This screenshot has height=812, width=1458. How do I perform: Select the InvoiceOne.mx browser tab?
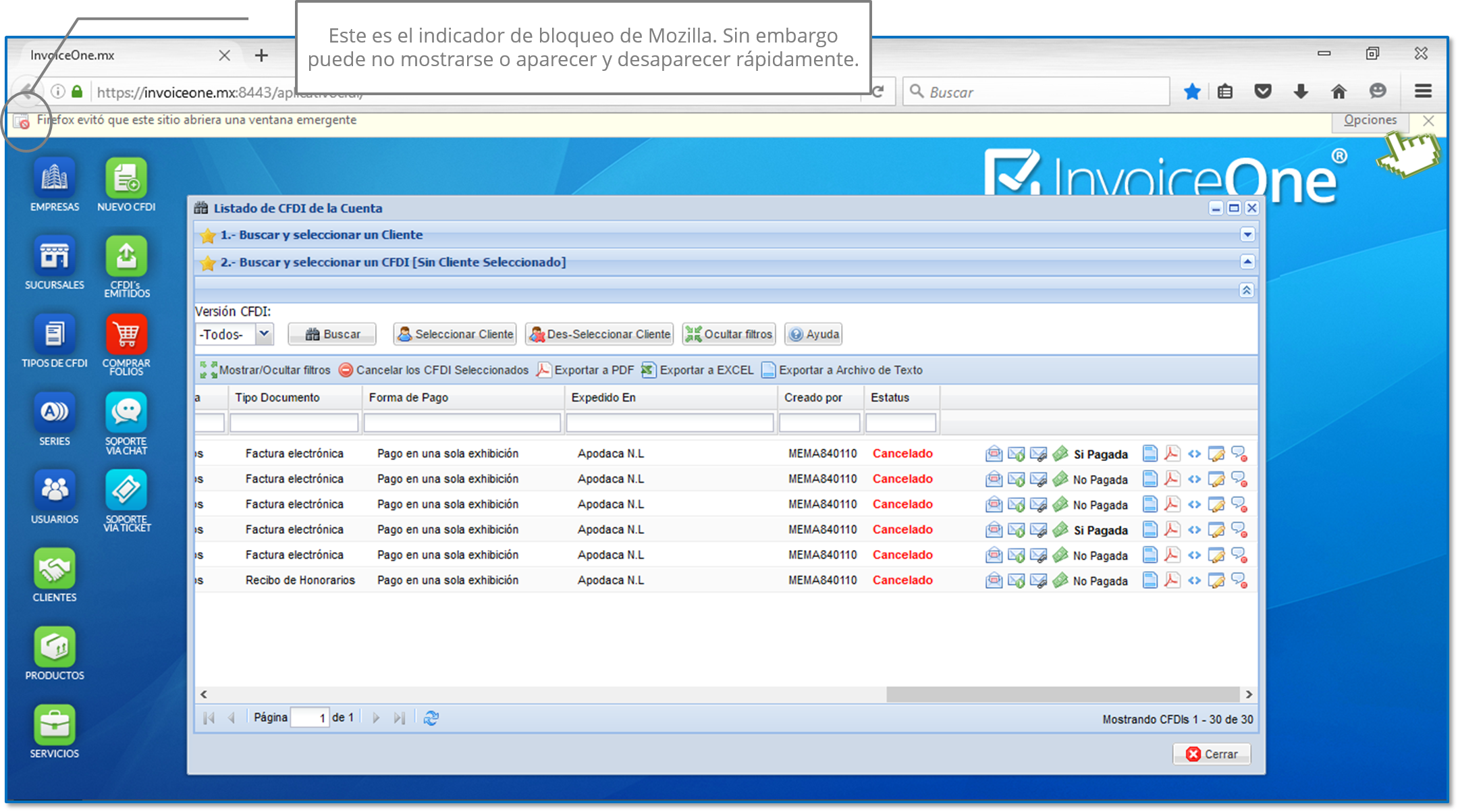pyautogui.click(x=128, y=55)
